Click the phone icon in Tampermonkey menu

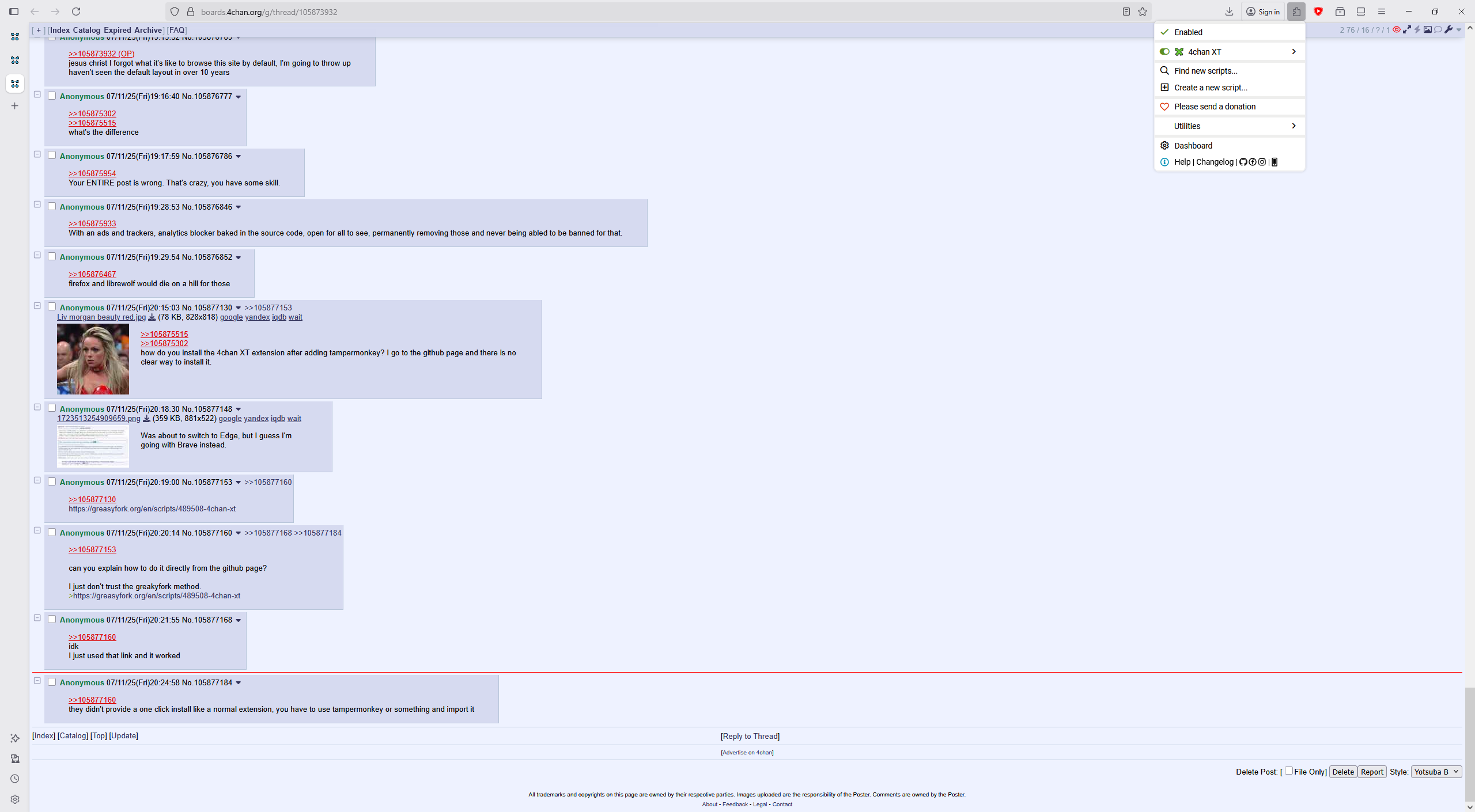click(x=1274, y=162)
